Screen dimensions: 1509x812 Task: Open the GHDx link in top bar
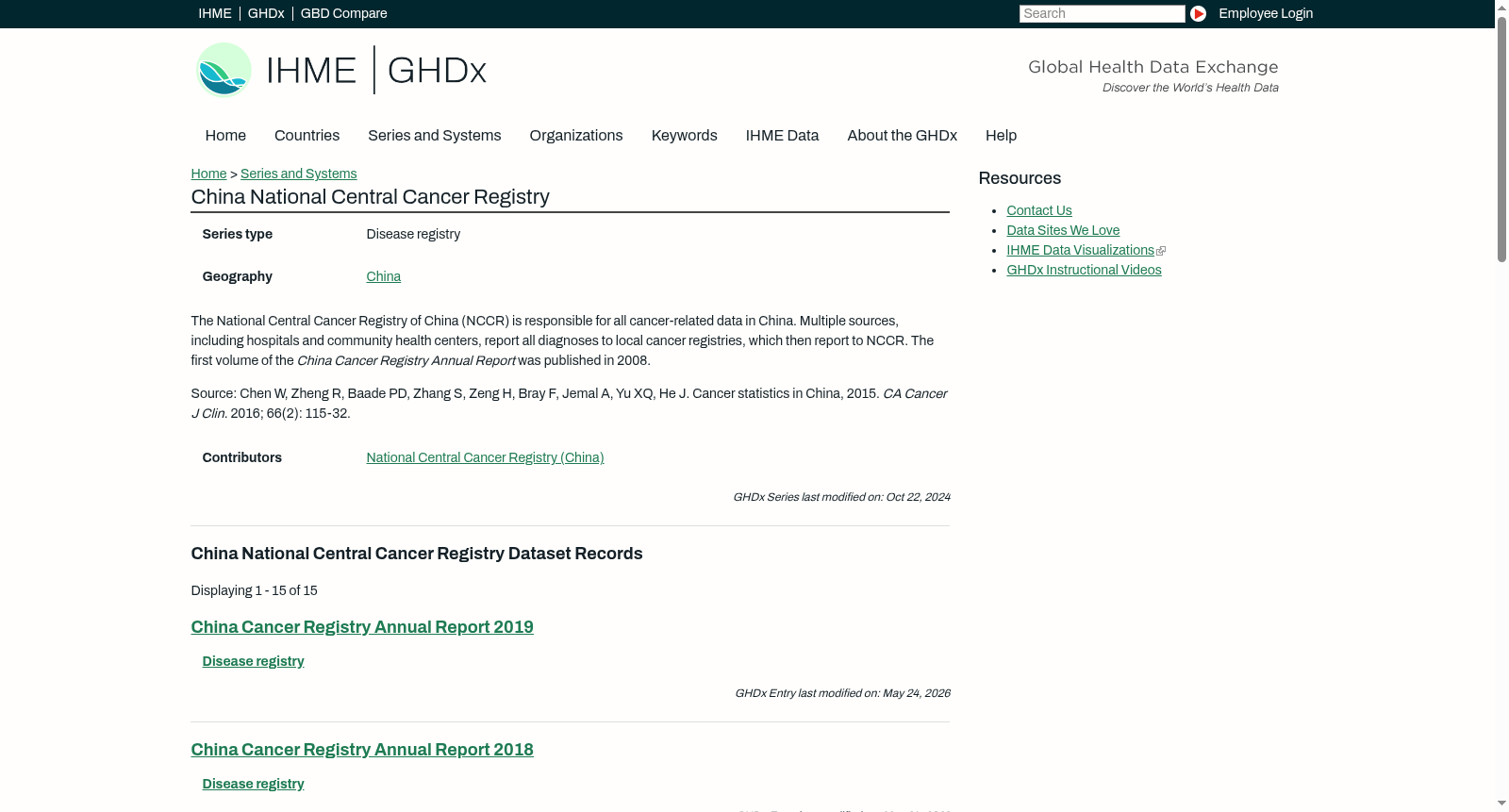[x=266, y=13]
